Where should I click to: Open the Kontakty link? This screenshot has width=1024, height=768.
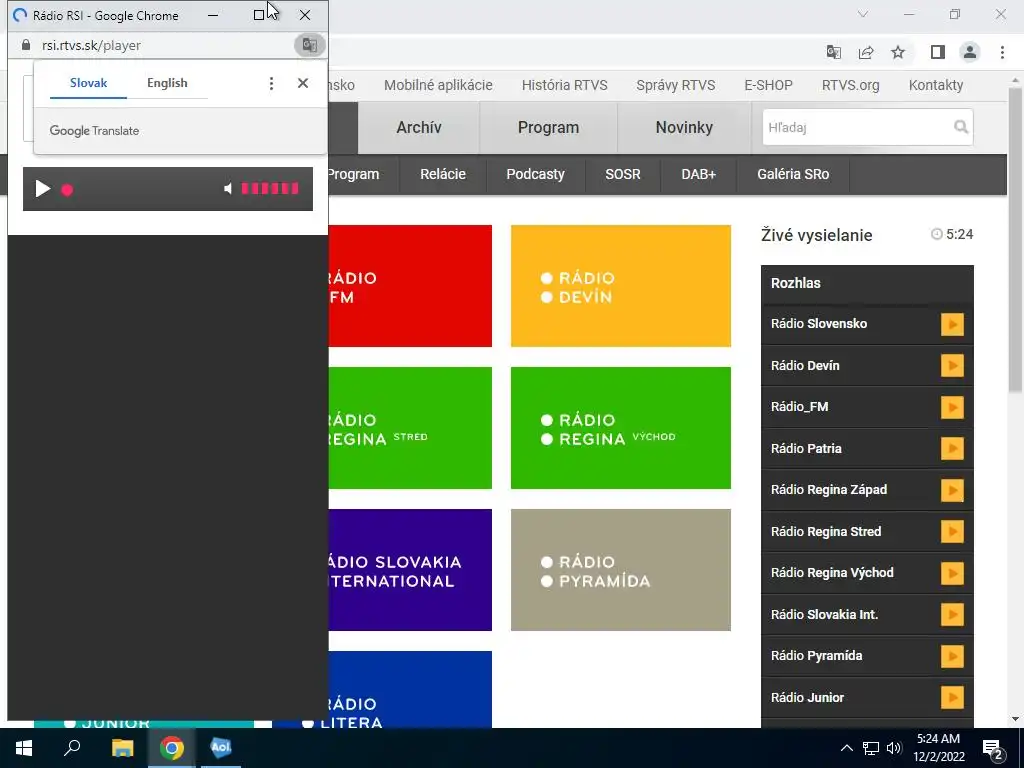click(936, 86)
